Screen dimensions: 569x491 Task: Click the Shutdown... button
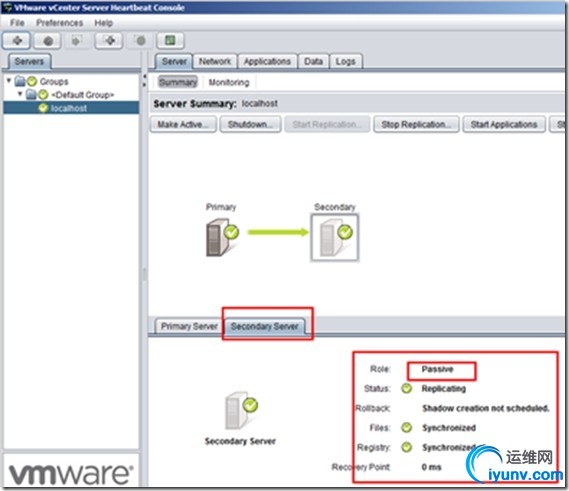pyautogui.click(x=250, y=124)
